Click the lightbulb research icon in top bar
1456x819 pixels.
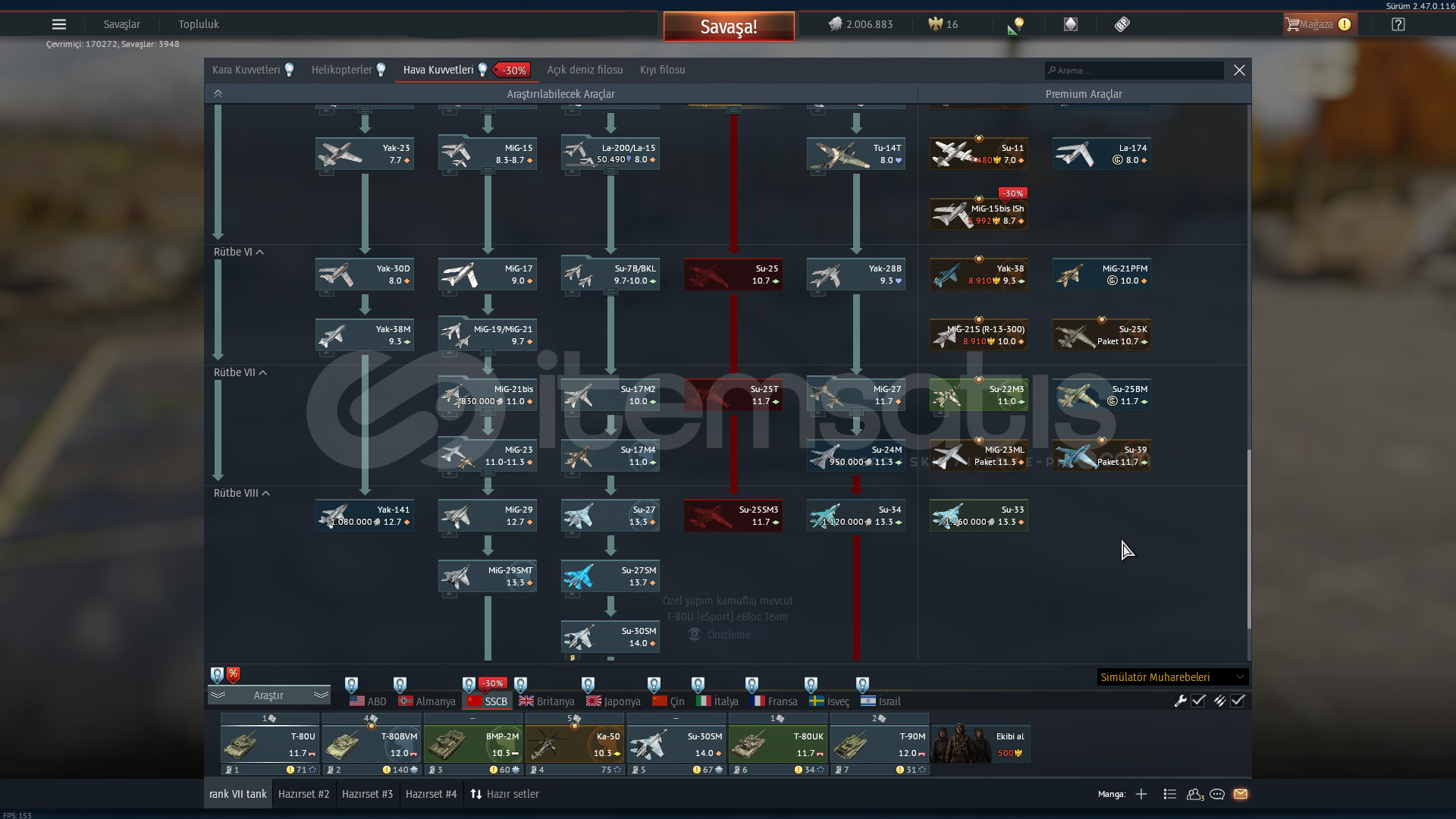point(1016,25)
